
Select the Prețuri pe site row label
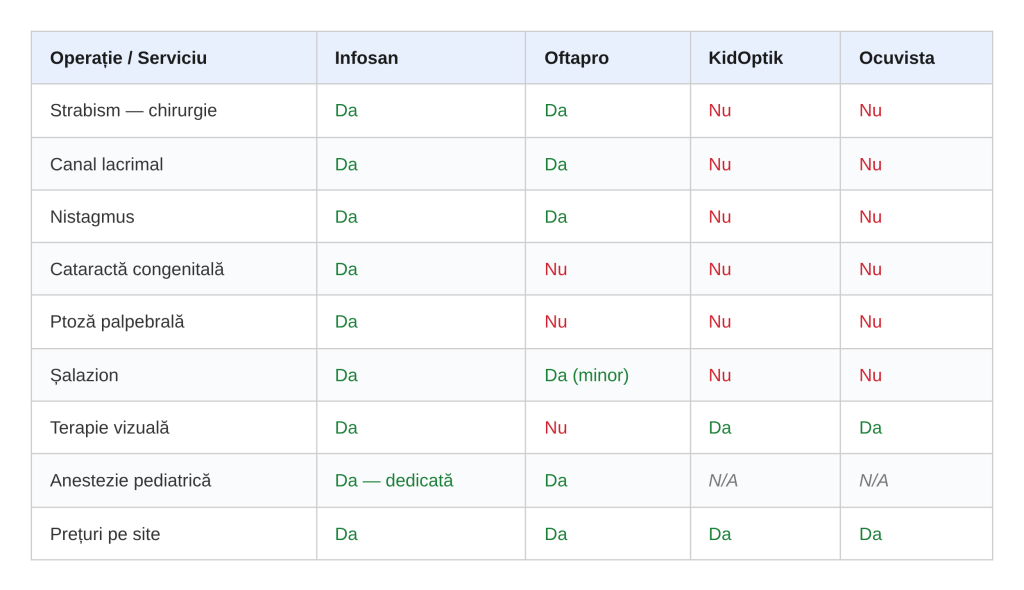click(x=105, y=535)
